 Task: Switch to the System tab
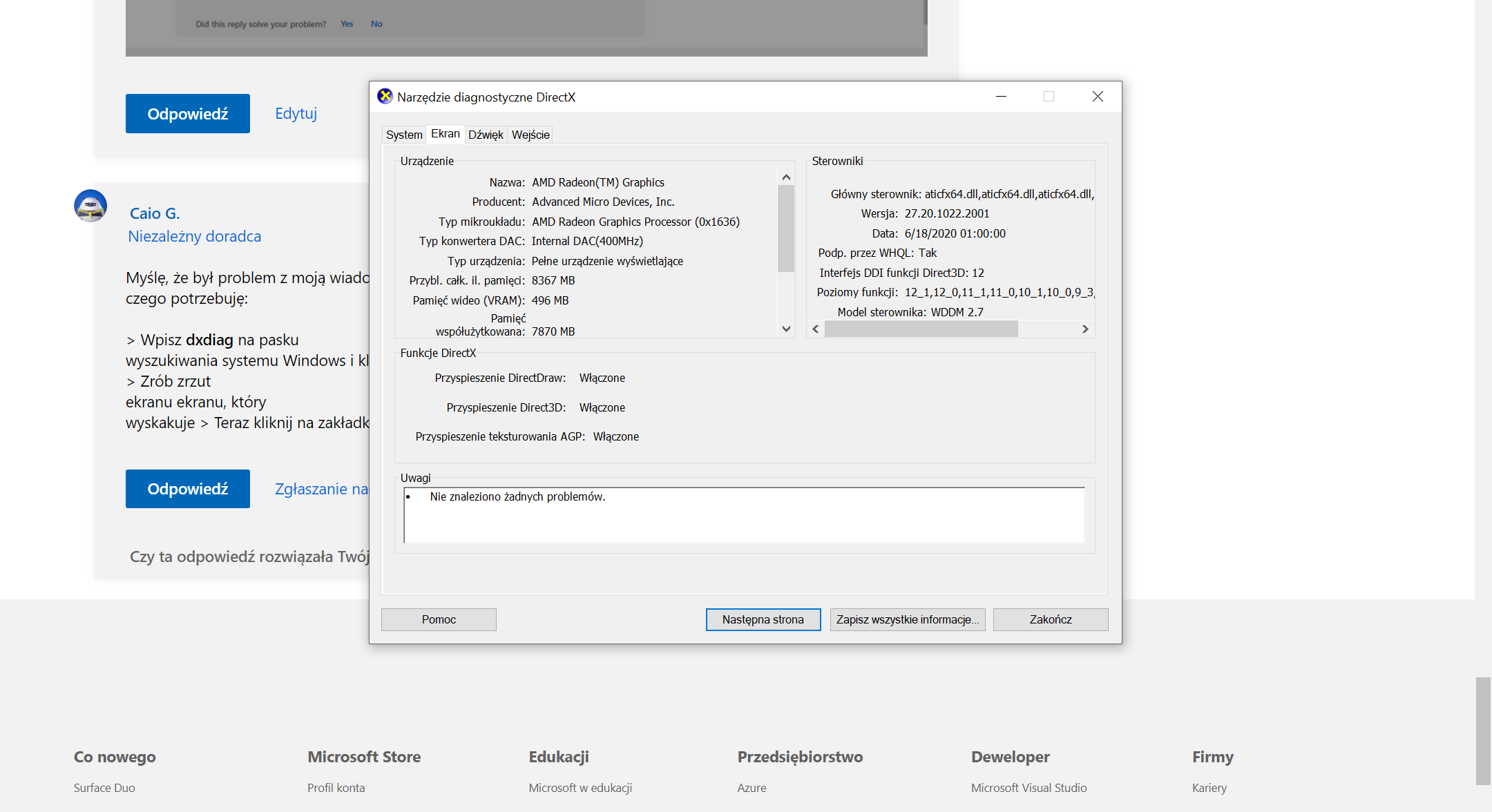403,135
